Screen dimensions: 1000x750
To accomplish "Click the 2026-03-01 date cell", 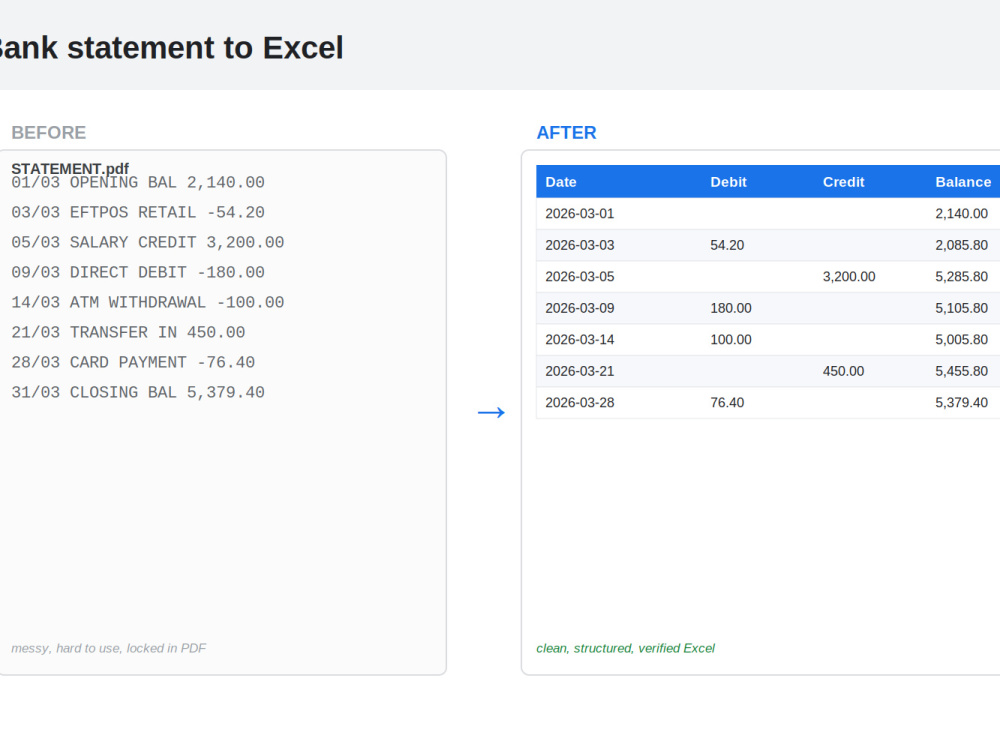I will click(x=619, y=214).
